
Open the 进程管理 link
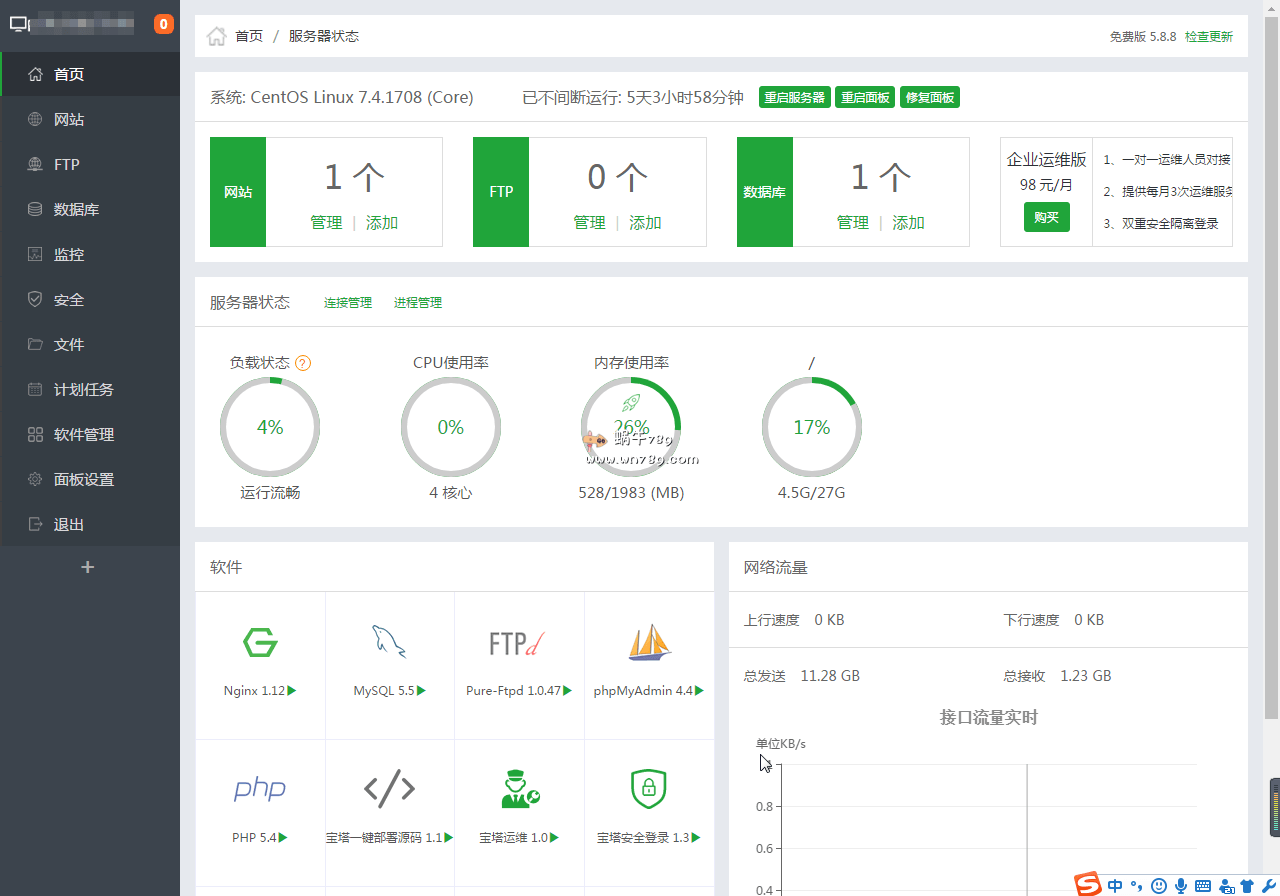[418, 303]
